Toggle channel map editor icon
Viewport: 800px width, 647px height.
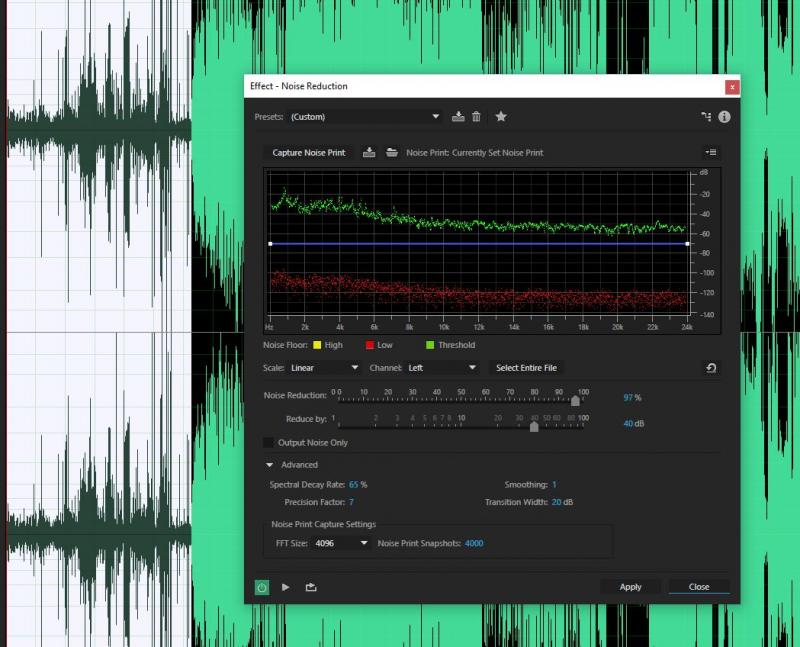pyautogui.click(x=706, y=117)
